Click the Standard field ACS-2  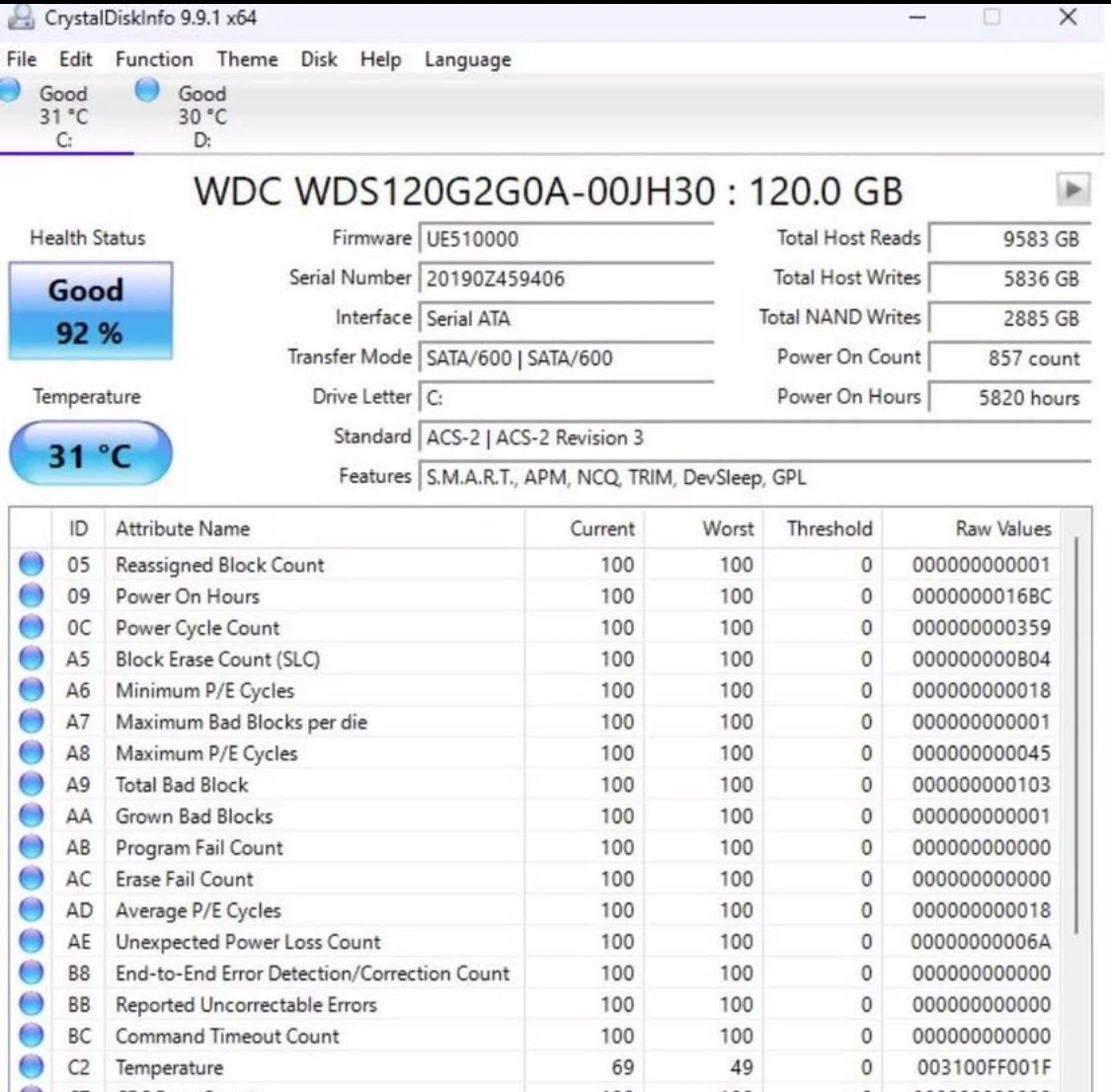(754, 437)
